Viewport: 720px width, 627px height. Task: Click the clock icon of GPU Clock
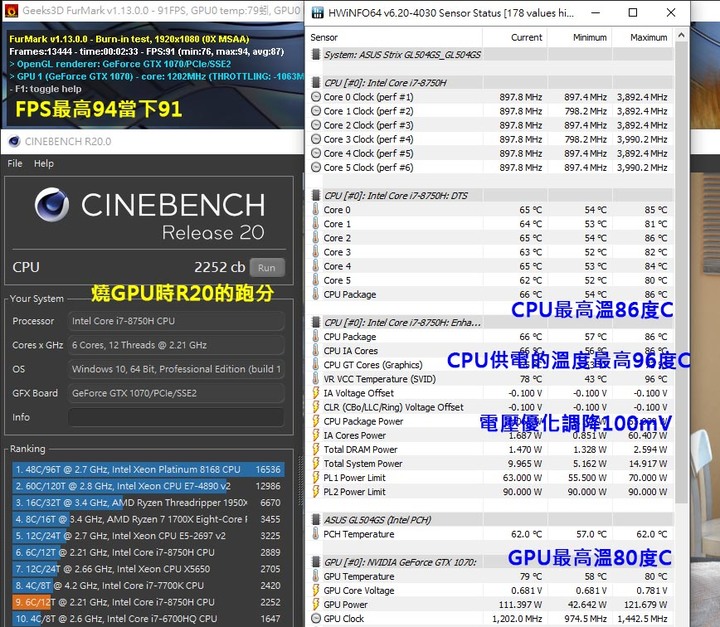click(x=316, y=618)
